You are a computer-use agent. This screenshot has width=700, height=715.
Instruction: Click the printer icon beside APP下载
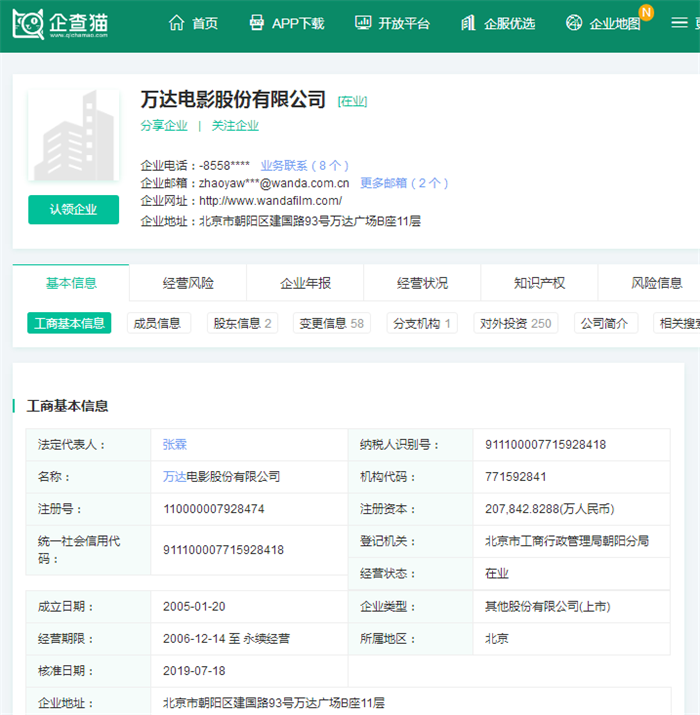(257, 23)
